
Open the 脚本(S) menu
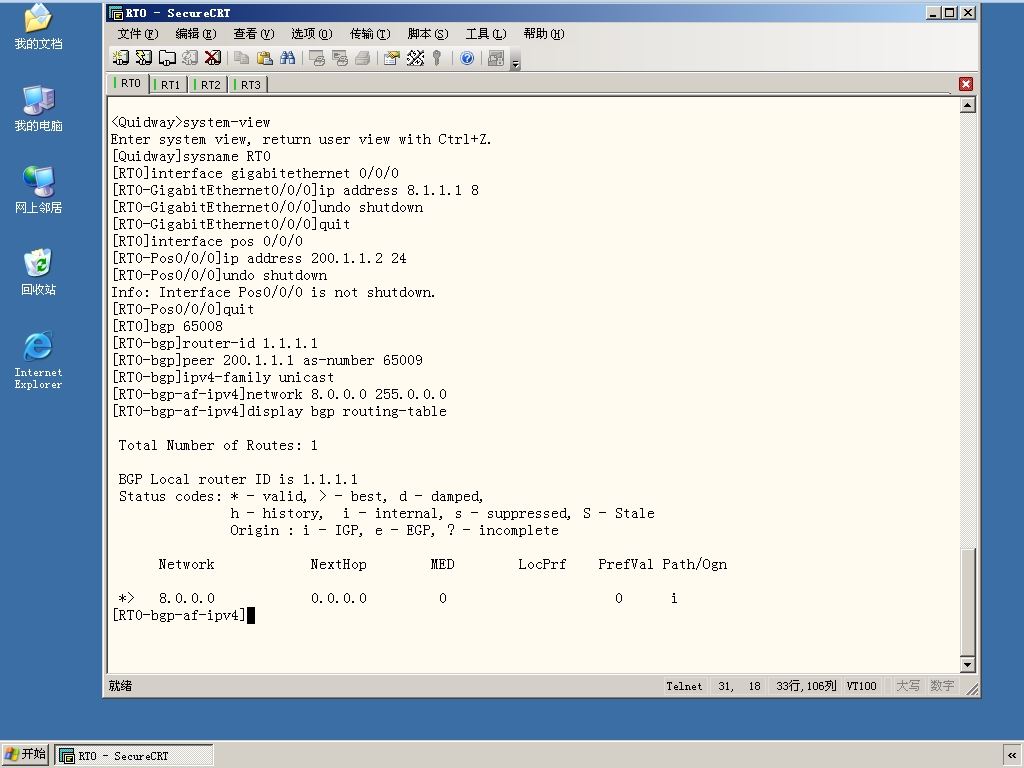click(428, 34)
